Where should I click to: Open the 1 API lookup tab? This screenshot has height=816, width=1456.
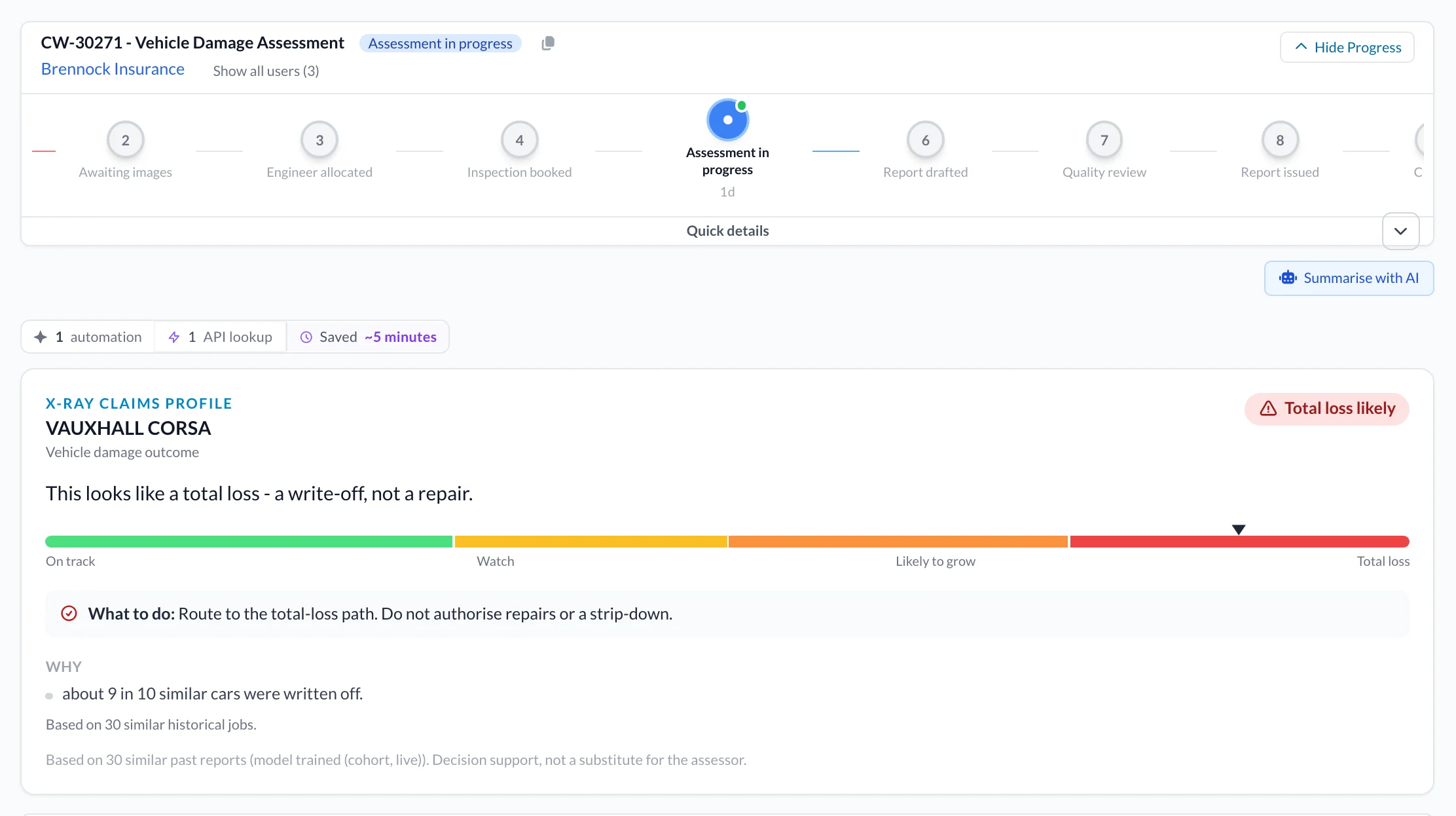click(221, 337)
